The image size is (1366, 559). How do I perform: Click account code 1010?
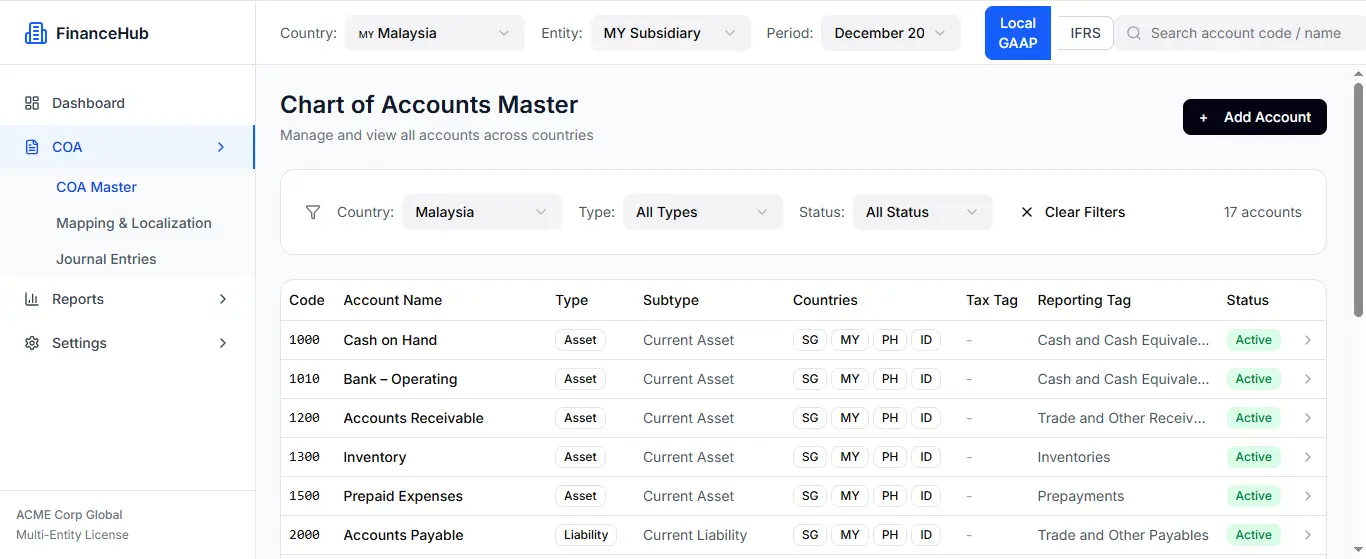point(304,379)
